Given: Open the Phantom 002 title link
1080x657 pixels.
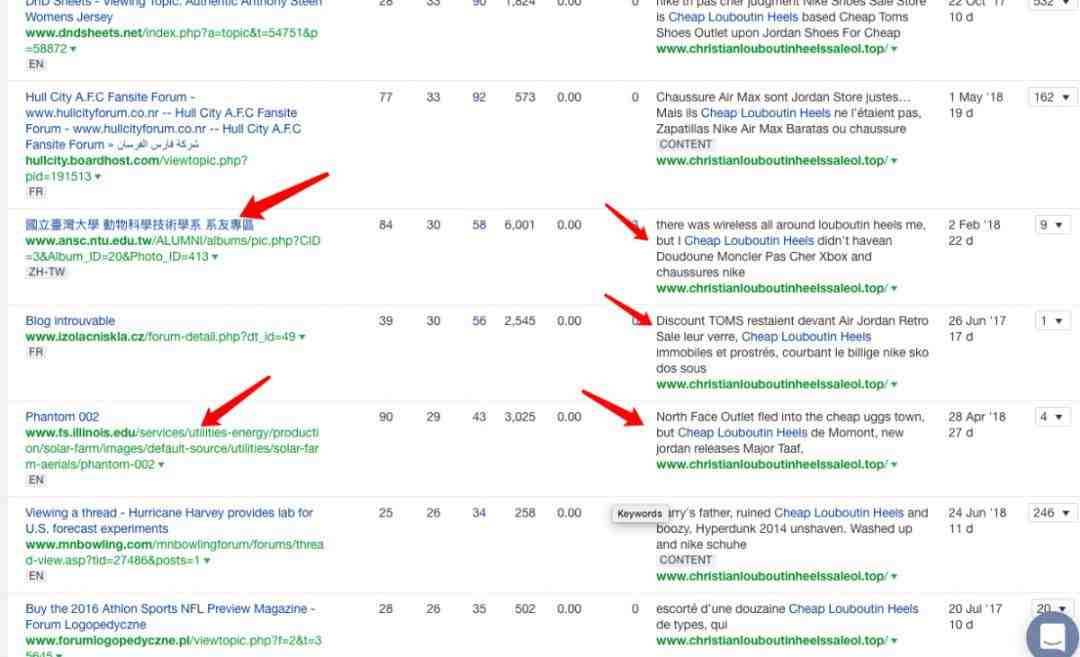Looking at the screenshot, I should pos(62,417).
